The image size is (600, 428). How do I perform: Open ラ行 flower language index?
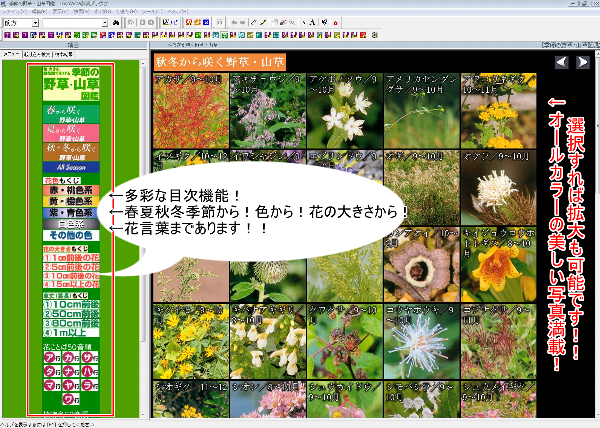click(x=90, y=385)
